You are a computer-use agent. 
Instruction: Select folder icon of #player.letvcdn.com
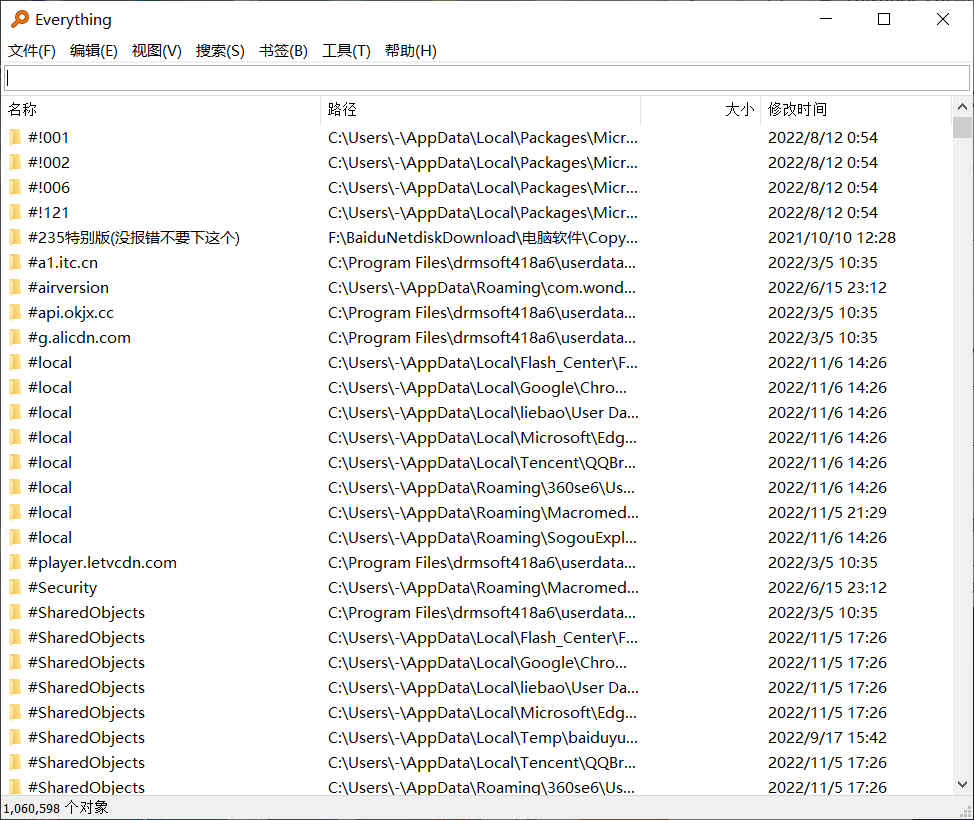[15, 562]
